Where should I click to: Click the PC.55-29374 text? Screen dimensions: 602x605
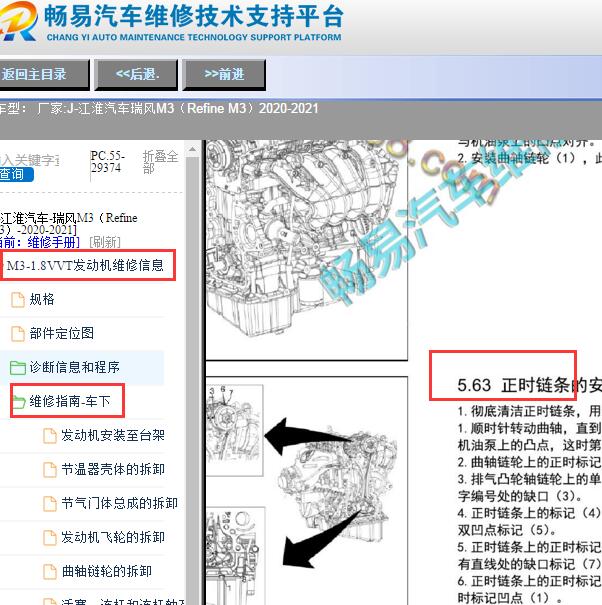[x=107, y=162]
